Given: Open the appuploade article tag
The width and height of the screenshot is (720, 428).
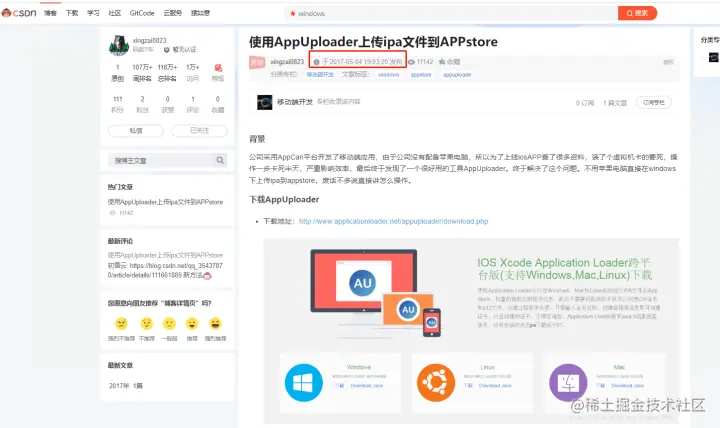Looking at the screenshot, I should (457, 74).
